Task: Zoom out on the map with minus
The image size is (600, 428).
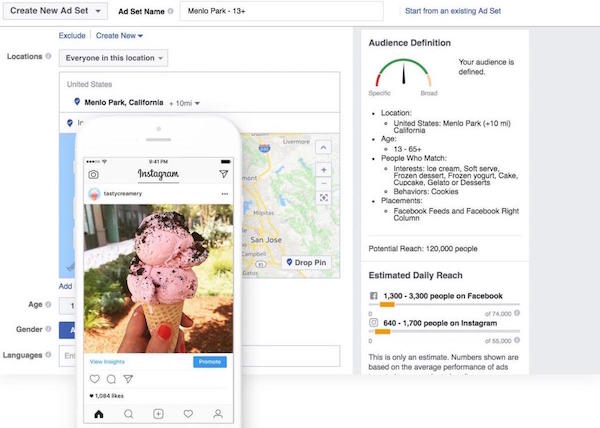Action: point(324,184)
